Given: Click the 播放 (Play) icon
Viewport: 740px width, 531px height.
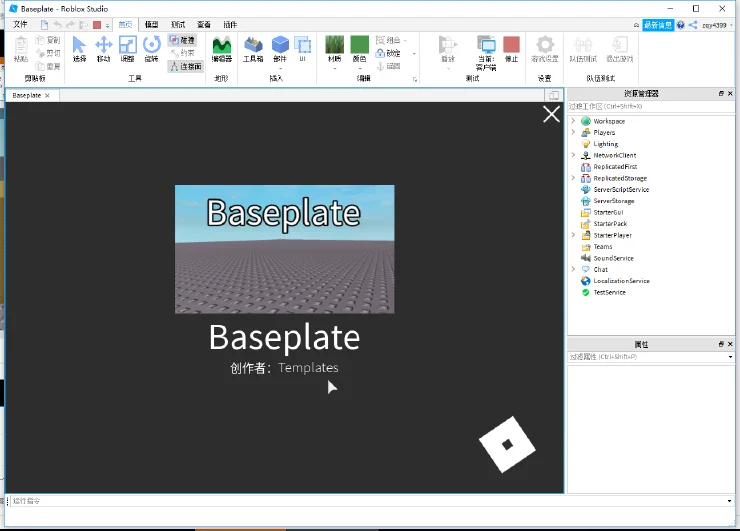Looking at the screenshot, I should point(447,45).
